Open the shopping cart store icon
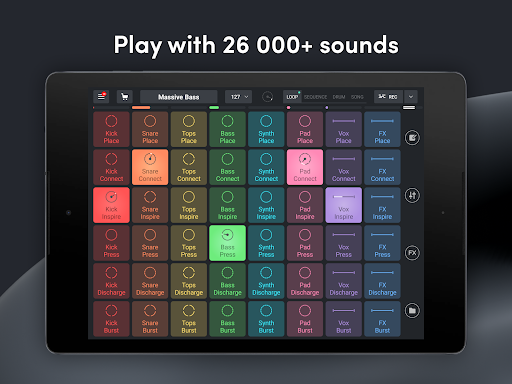This screenshot has width=512, height=384. pyautogui.click(x=125, y=97)
